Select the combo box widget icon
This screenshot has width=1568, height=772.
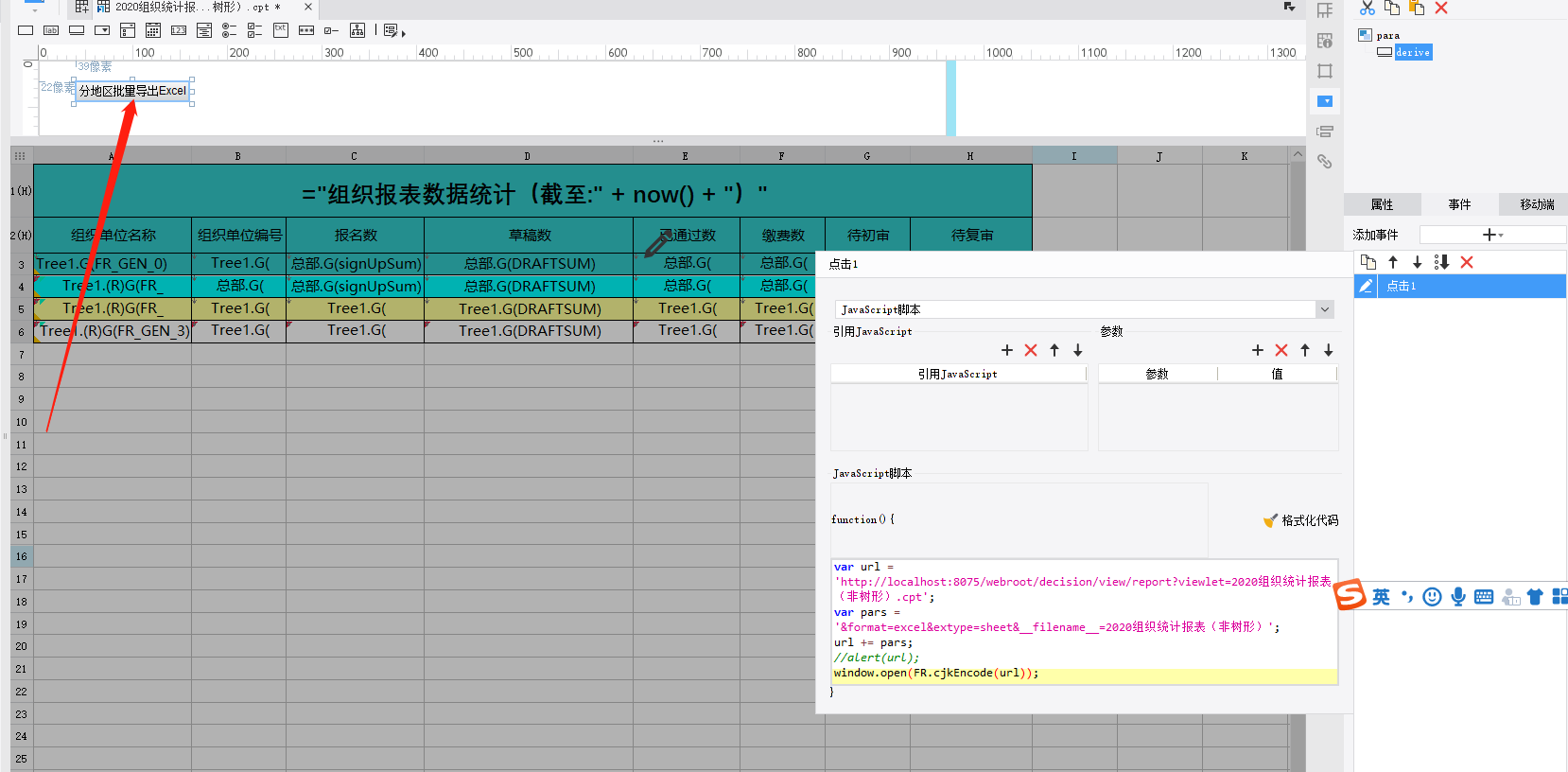click(x=102, y=30)
